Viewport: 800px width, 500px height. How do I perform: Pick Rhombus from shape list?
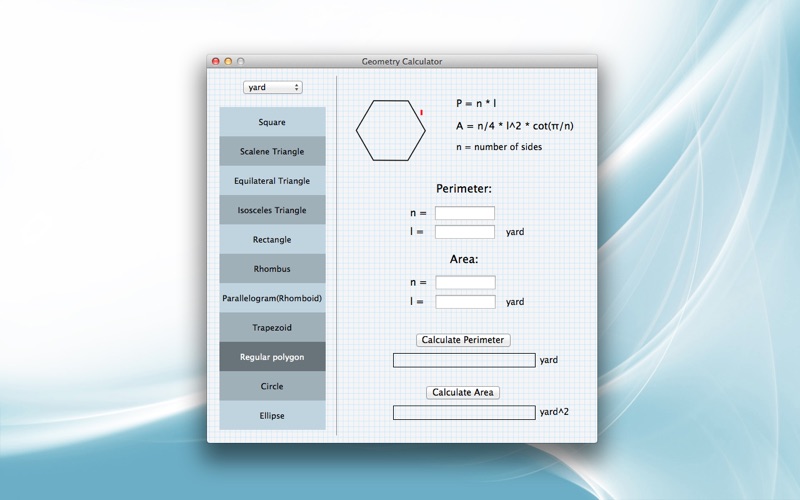pyautogui.click(x=272, y=269)
